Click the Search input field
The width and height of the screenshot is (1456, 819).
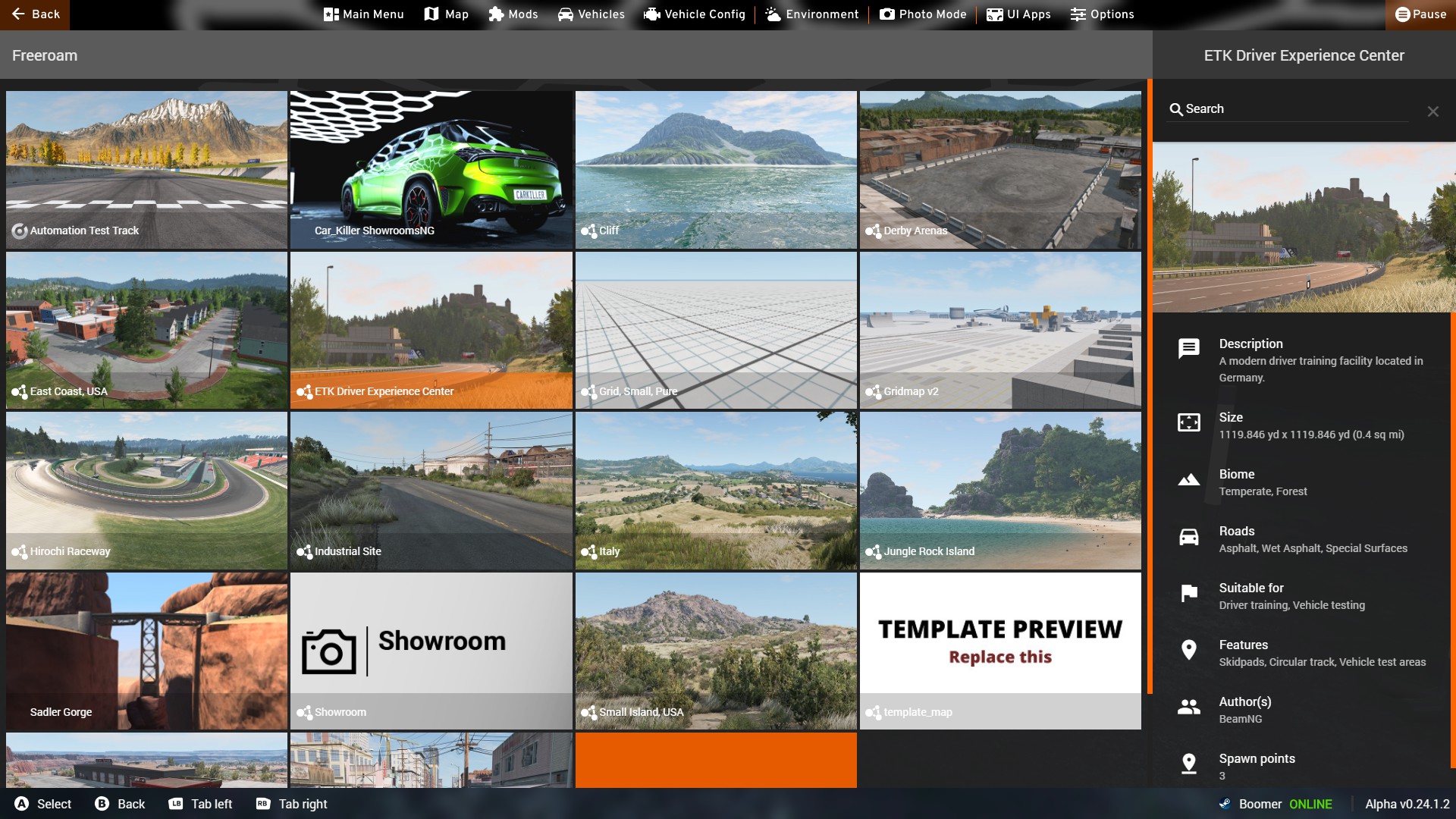click(1289, 109)
